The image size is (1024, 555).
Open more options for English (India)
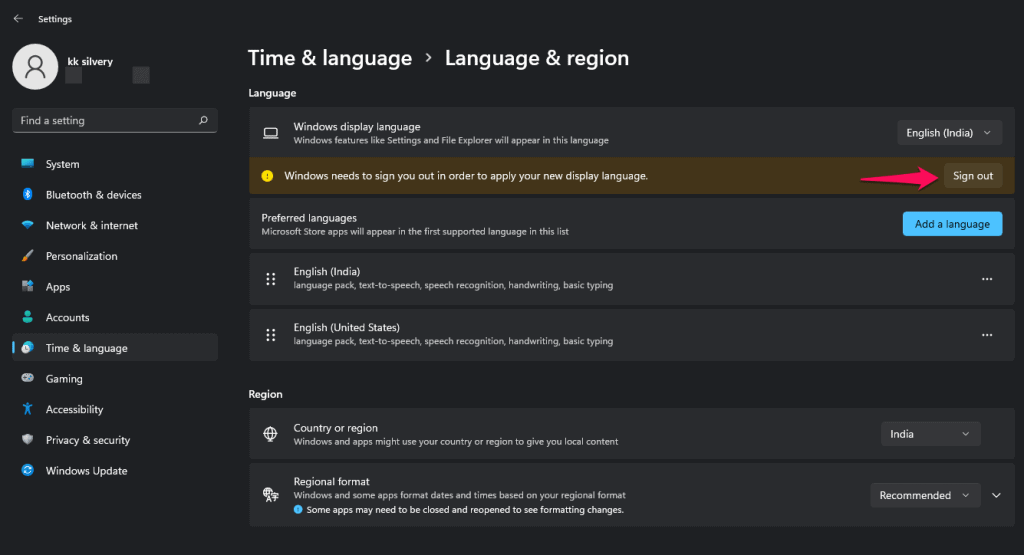(x=987, y=279)
